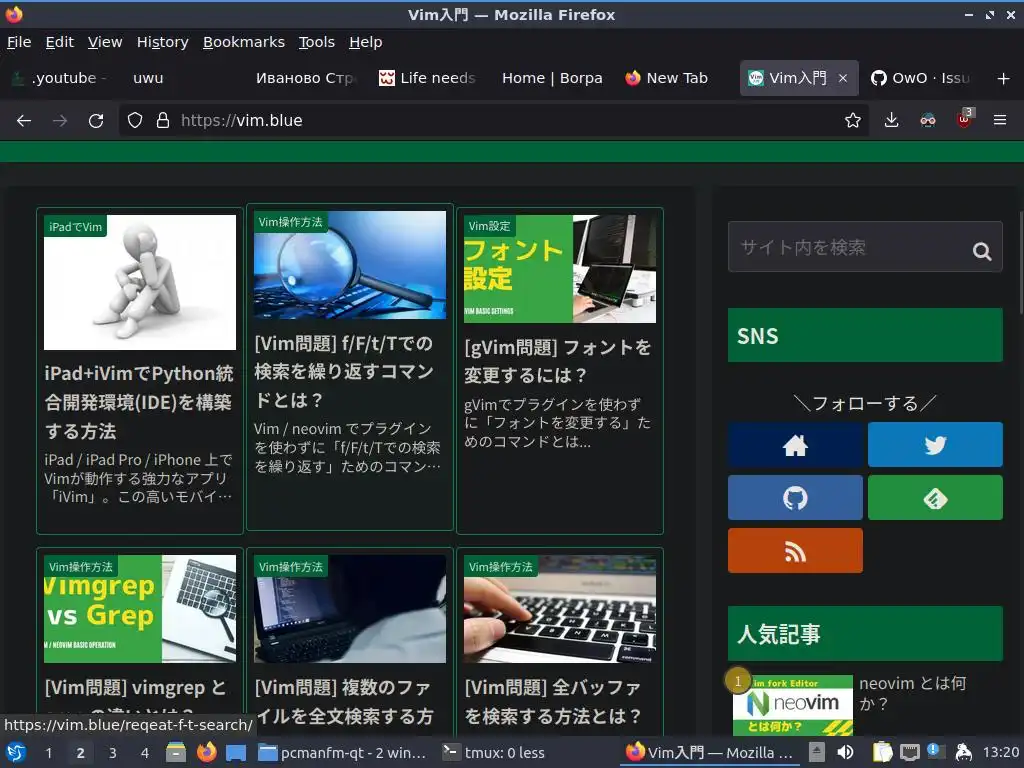1024x768 pixels.
Task: Open Firefox hamburger application menu
Action: pyautogui.click(x=1000, y=120)
